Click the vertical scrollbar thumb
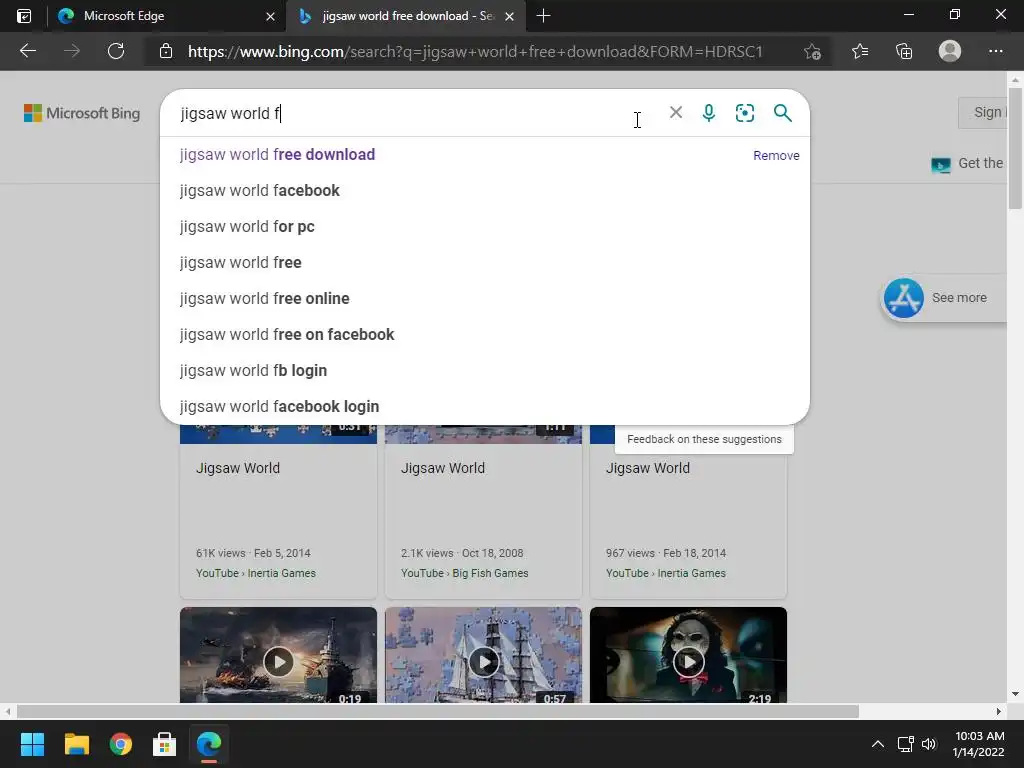 pyautogui.click(x=1015, y=150)
